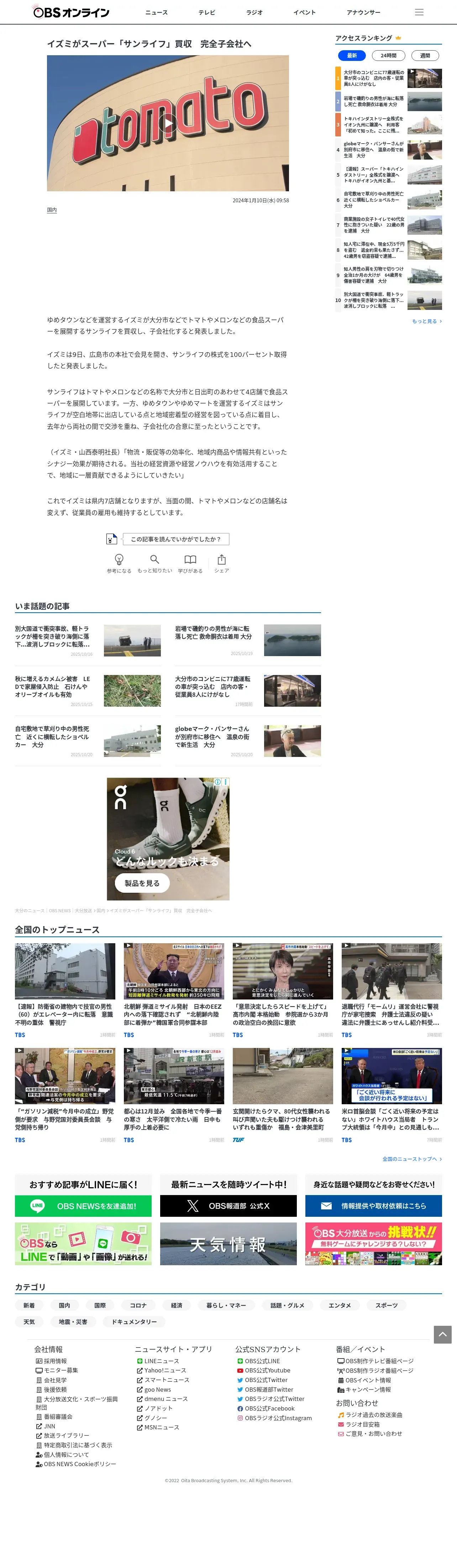Select the 地震・災害 category chip
The image size is (457, 1568).
tap(73, 1322)
